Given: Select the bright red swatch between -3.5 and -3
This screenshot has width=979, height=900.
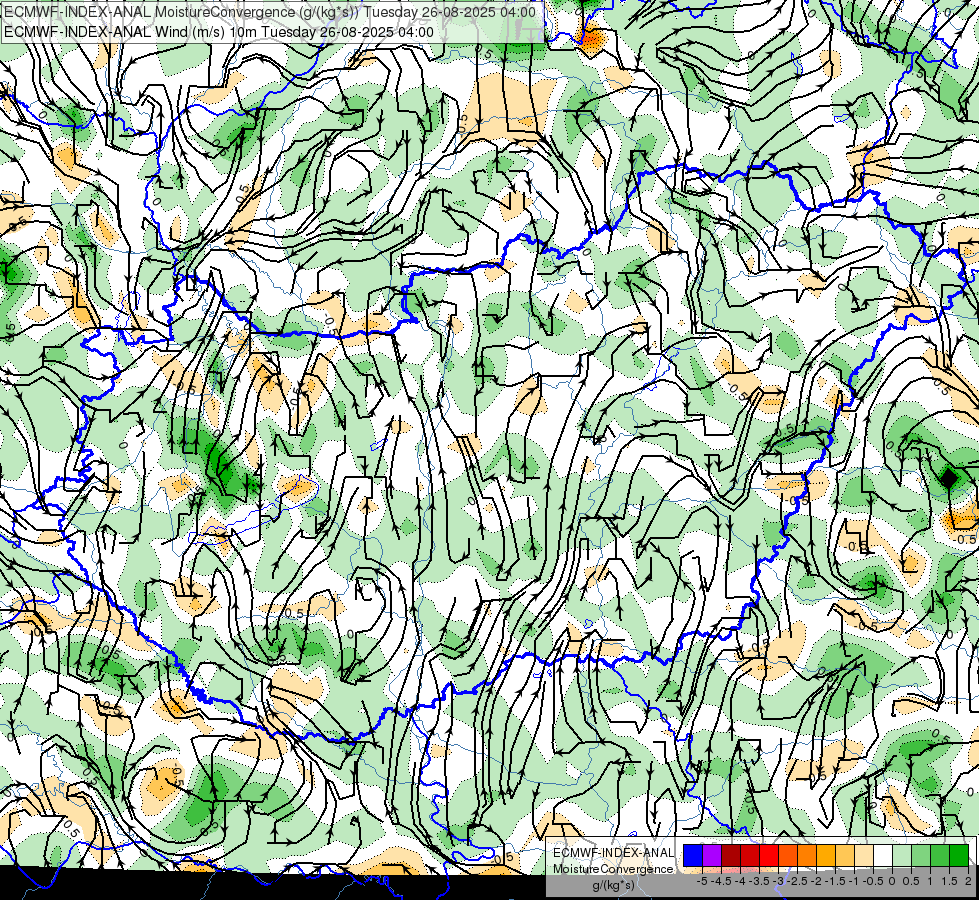Looking at the screenshot, I should (x=769, y=856).
